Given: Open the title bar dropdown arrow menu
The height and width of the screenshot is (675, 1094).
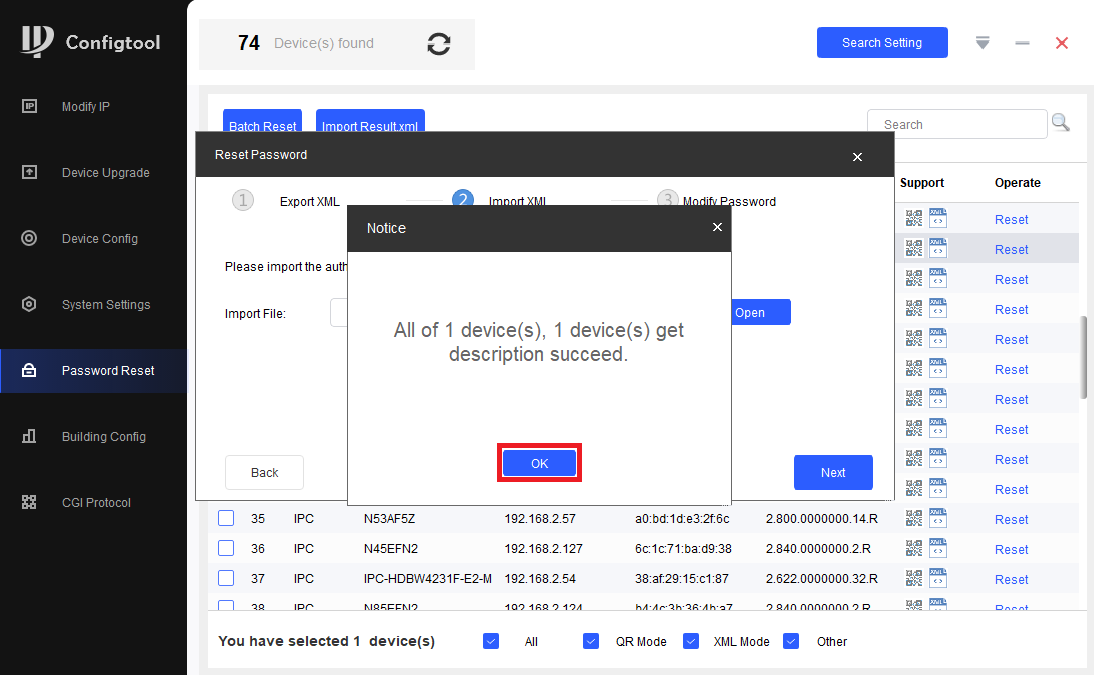Looking at the screenshot, I should [x=982, y=43].
